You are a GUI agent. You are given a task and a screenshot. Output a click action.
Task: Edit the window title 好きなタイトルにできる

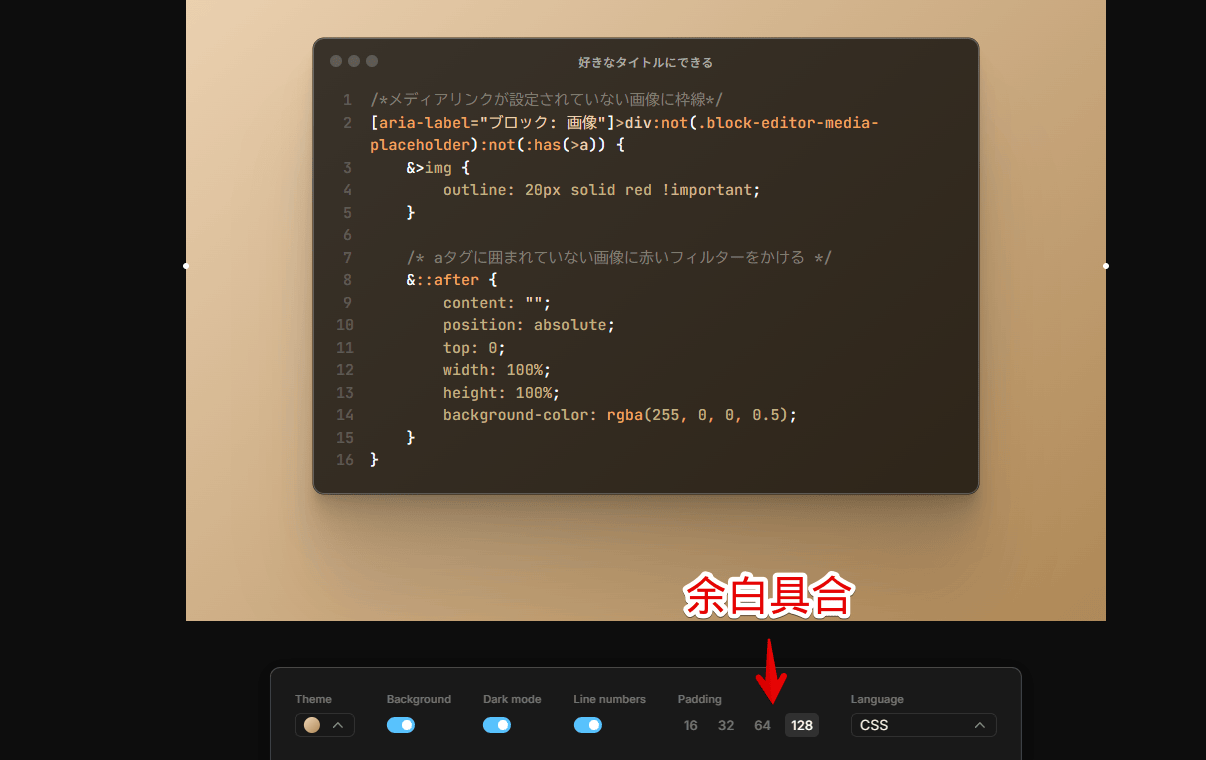pyautogui.click(x=646, y=62)
